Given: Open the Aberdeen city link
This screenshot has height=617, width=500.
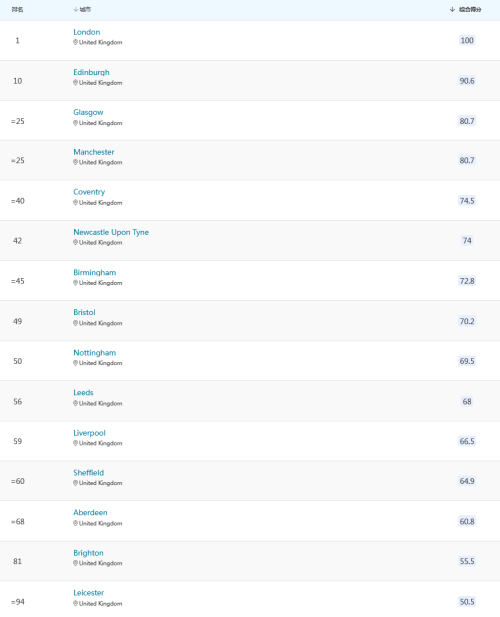Looking at the screenshot, I should (90, 513).
